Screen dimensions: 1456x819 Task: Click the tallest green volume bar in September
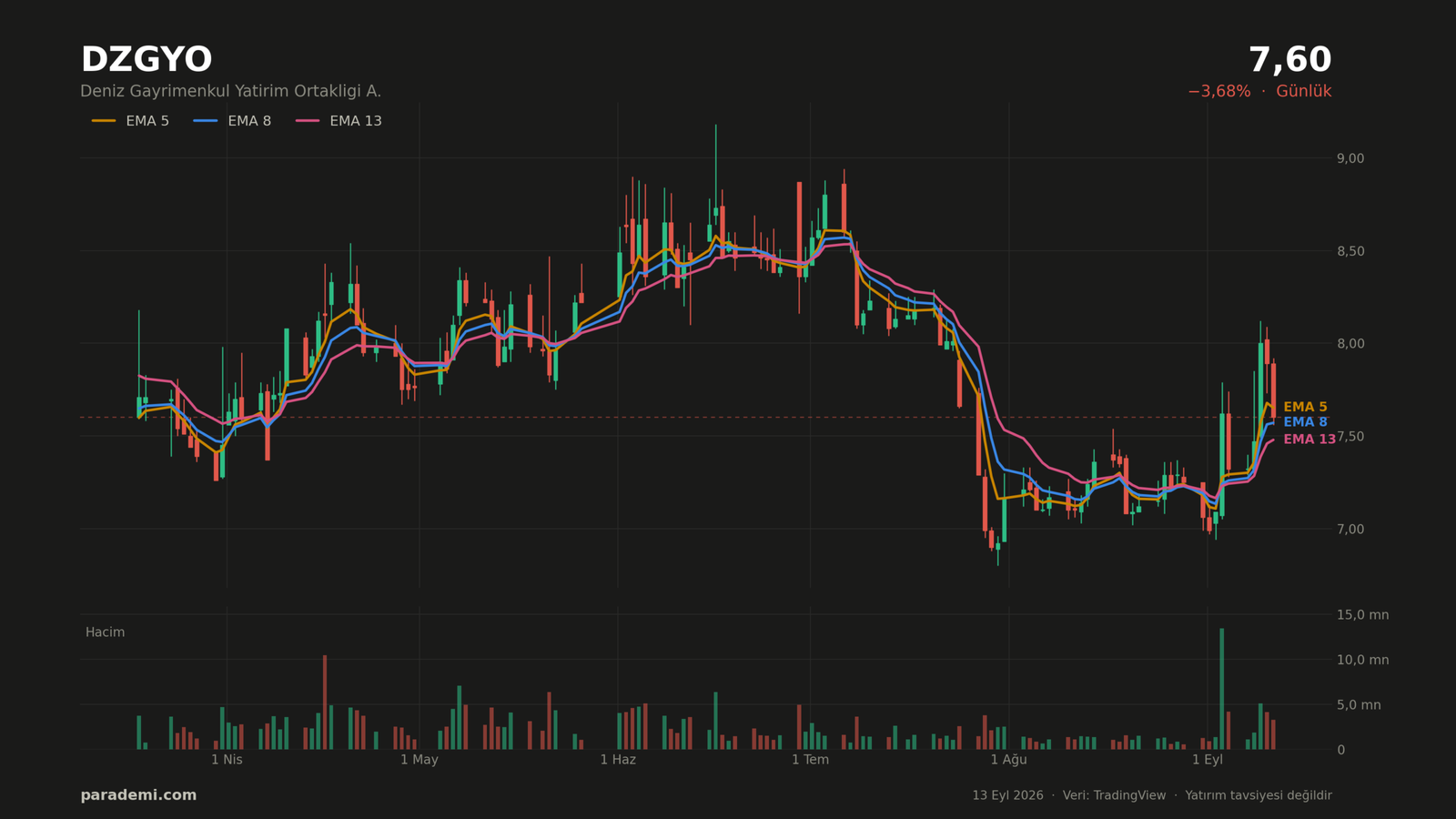1222,689
